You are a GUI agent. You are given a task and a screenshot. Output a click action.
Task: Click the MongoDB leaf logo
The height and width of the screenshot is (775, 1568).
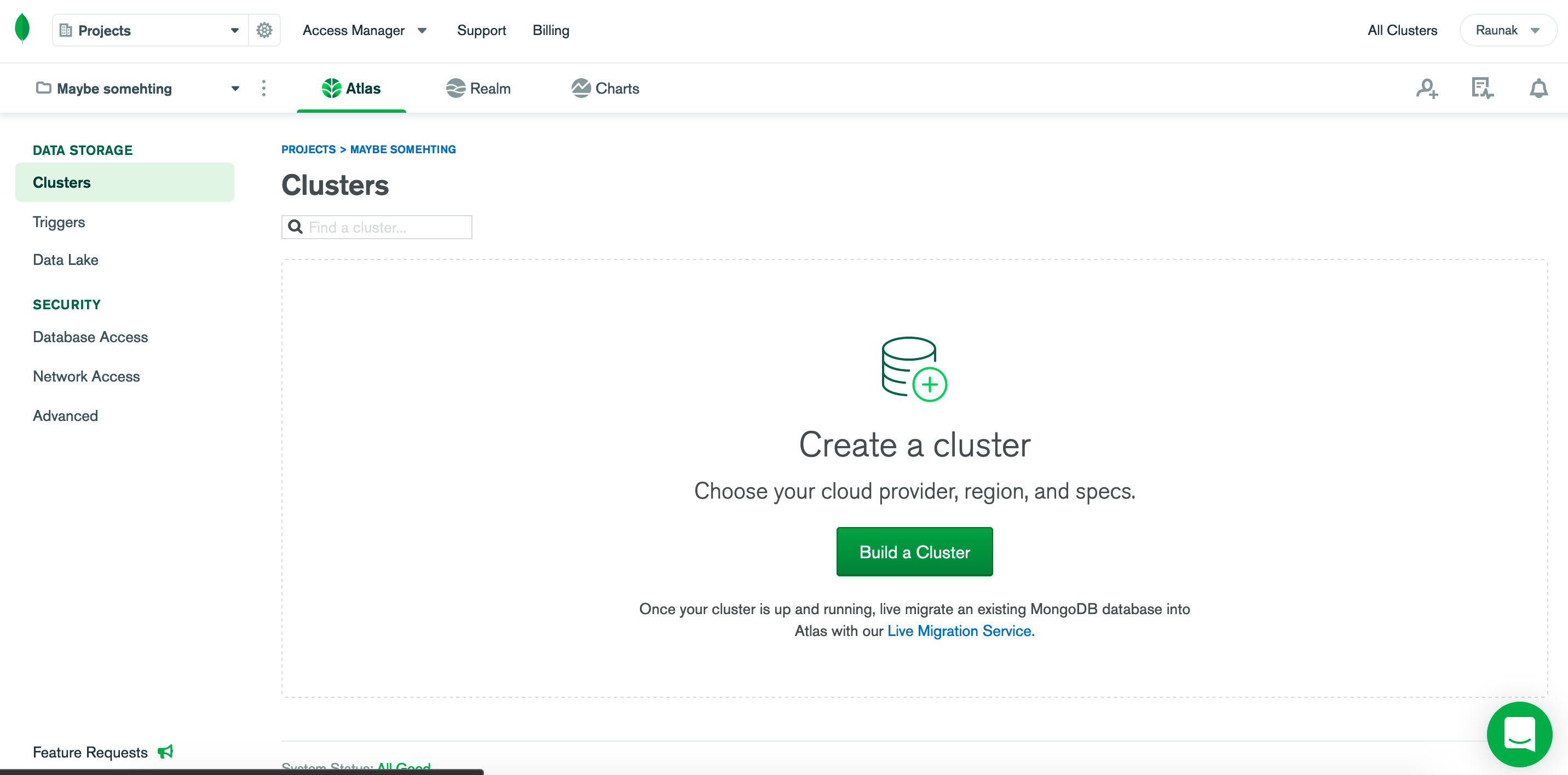[22, 27]
